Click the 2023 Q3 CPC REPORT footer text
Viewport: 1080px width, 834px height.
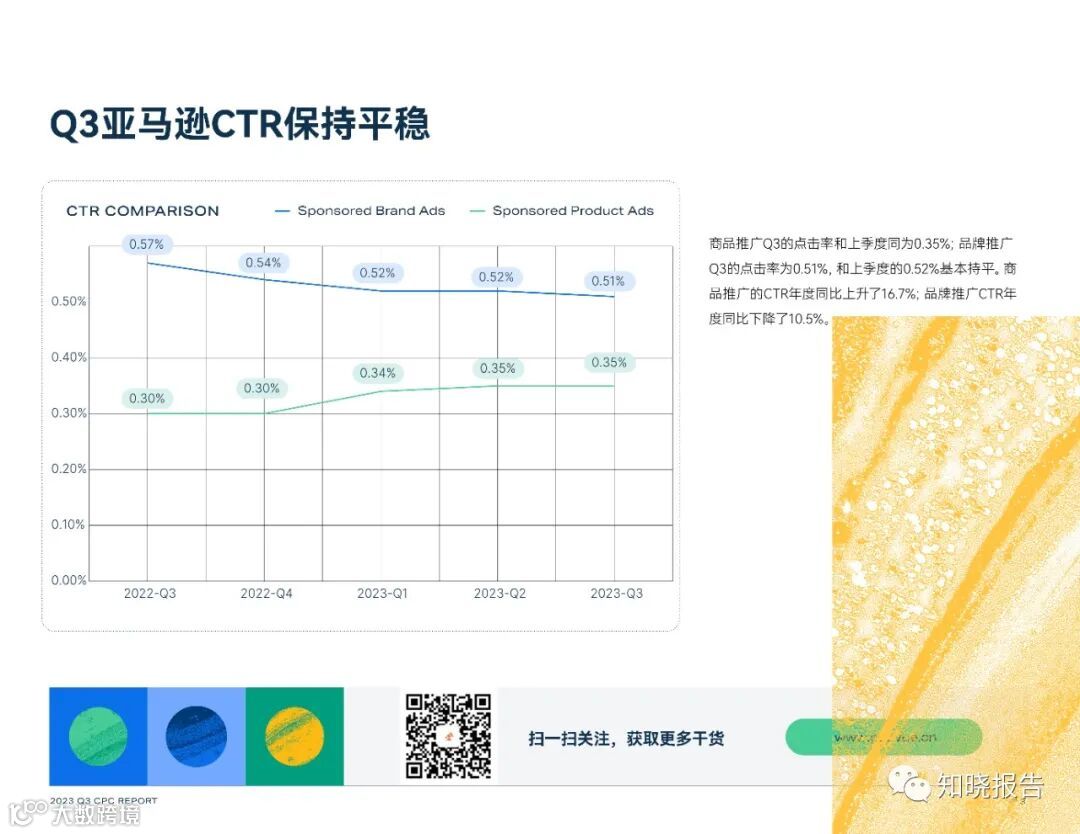click(103, 801)
